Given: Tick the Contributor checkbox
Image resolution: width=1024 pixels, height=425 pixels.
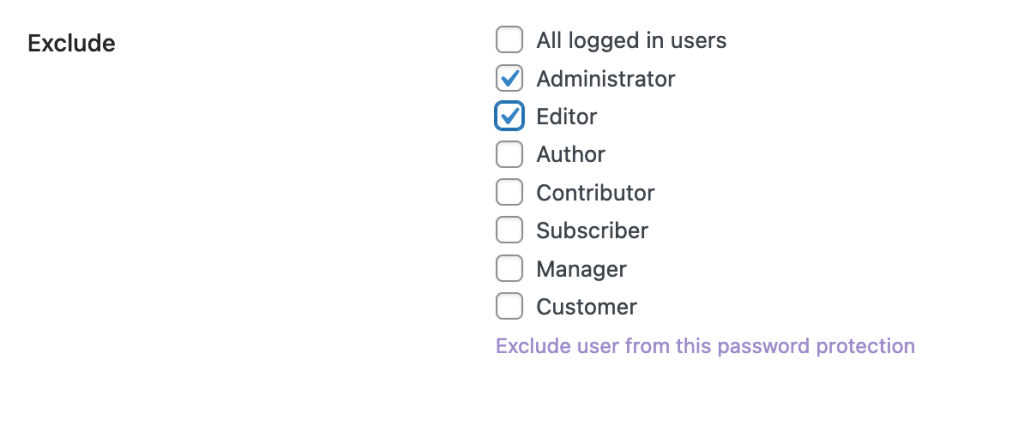Looking at the screenshot, I should pos(509,193).
